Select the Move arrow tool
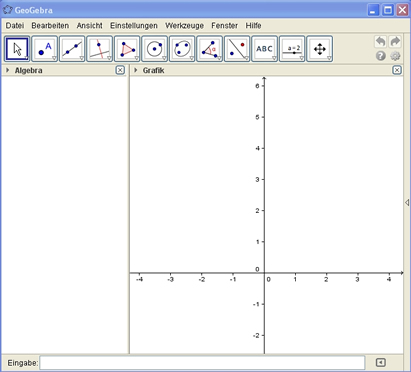The height and width of the screenshot is (372, 411). (17, 49)
